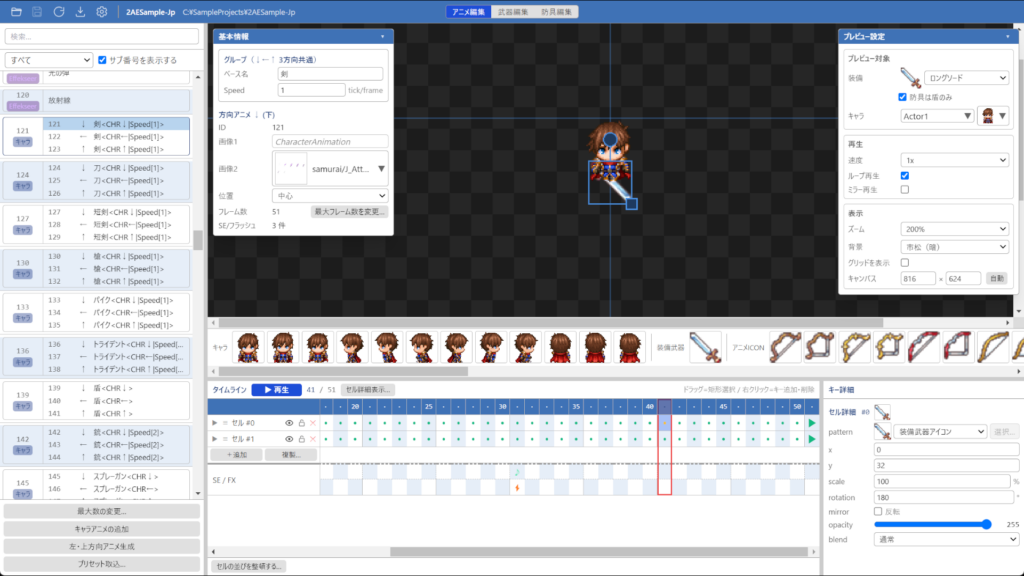
Task: Delete セル #0 with the red X icon
Action: tap(313, 423)
